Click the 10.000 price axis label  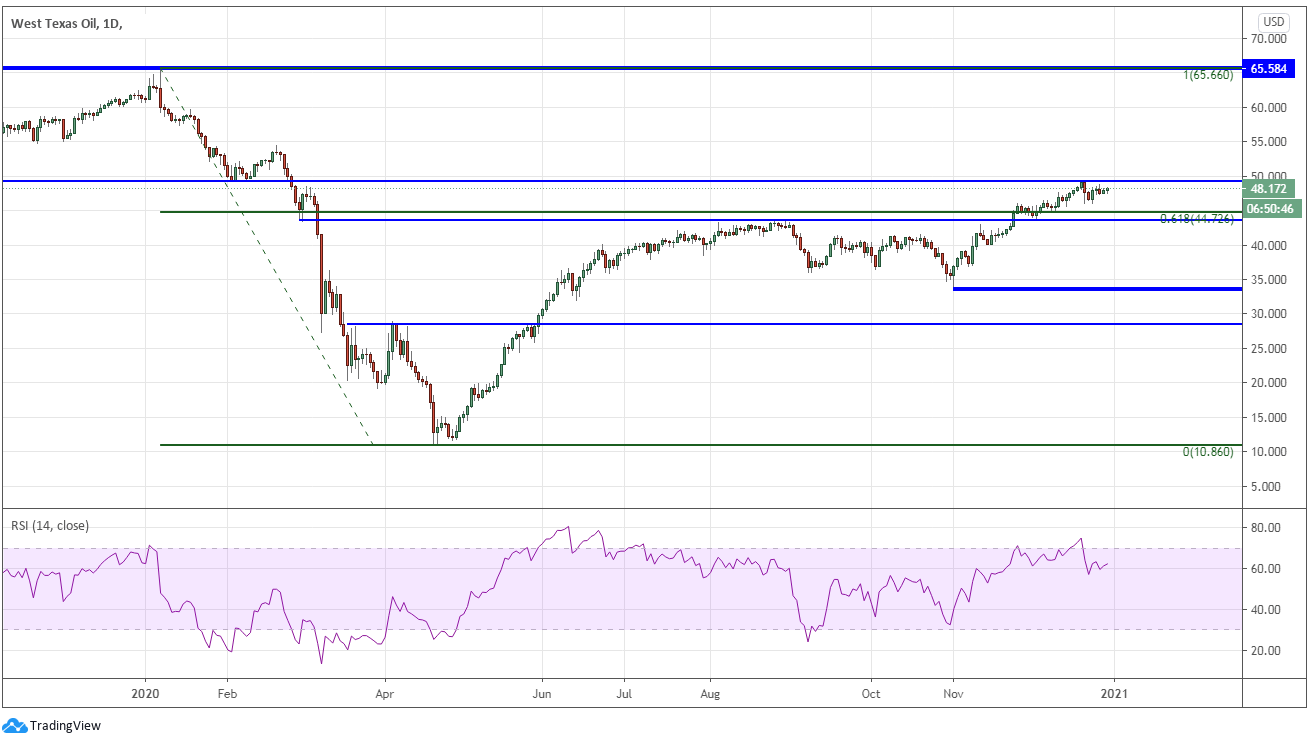click(1268, 452)
